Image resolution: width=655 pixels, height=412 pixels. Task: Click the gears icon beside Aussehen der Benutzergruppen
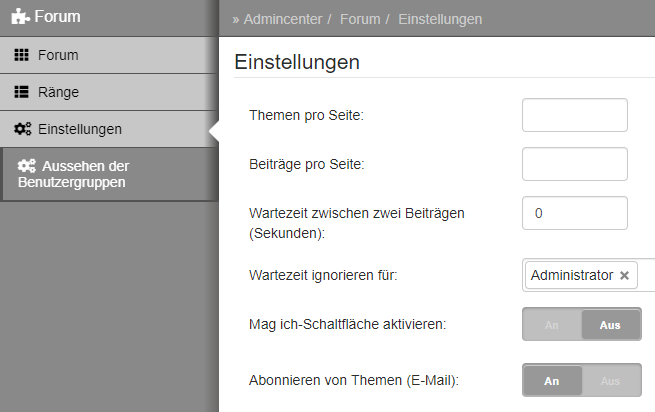[27, 166]
